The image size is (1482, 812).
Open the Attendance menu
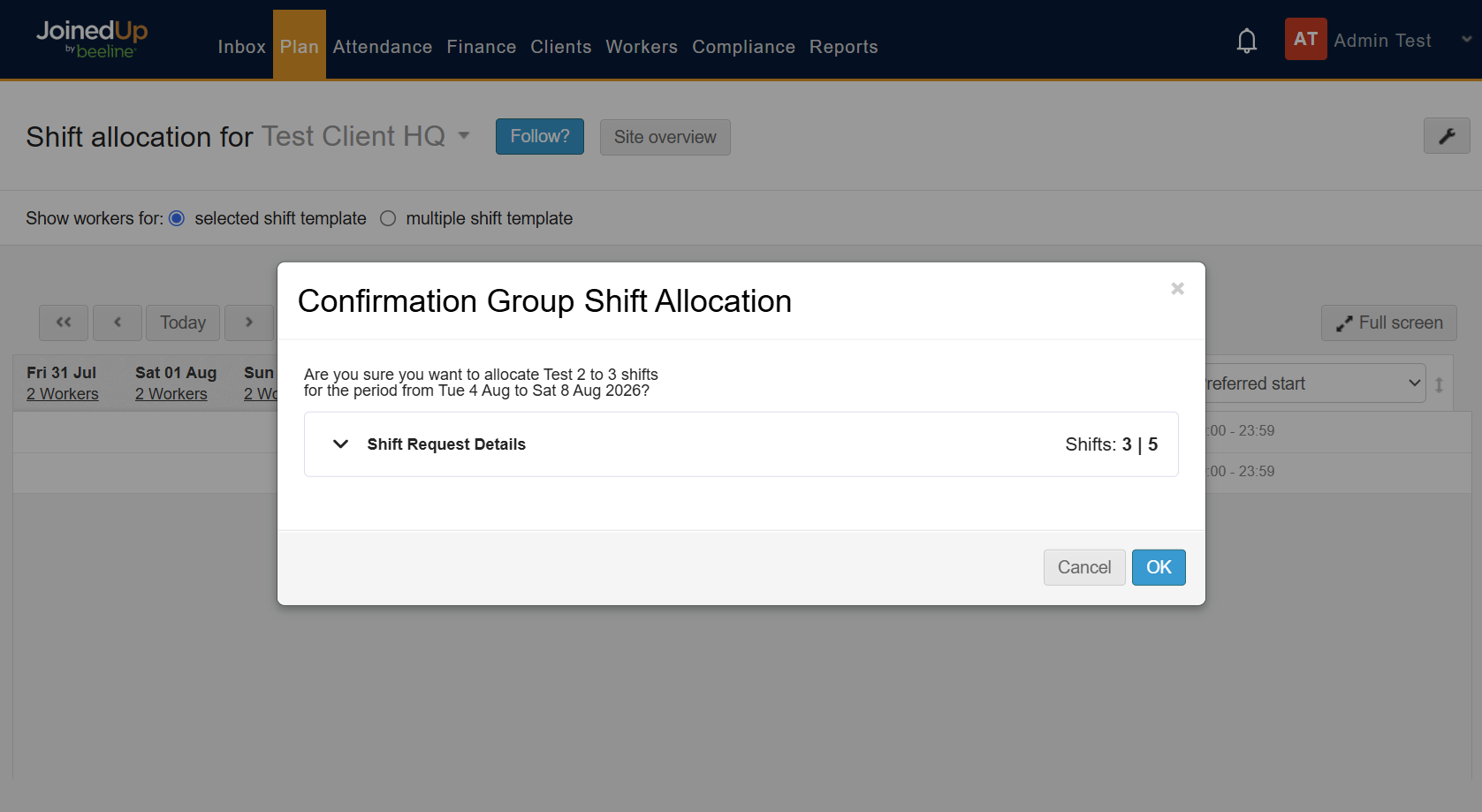tap(383, 47)
